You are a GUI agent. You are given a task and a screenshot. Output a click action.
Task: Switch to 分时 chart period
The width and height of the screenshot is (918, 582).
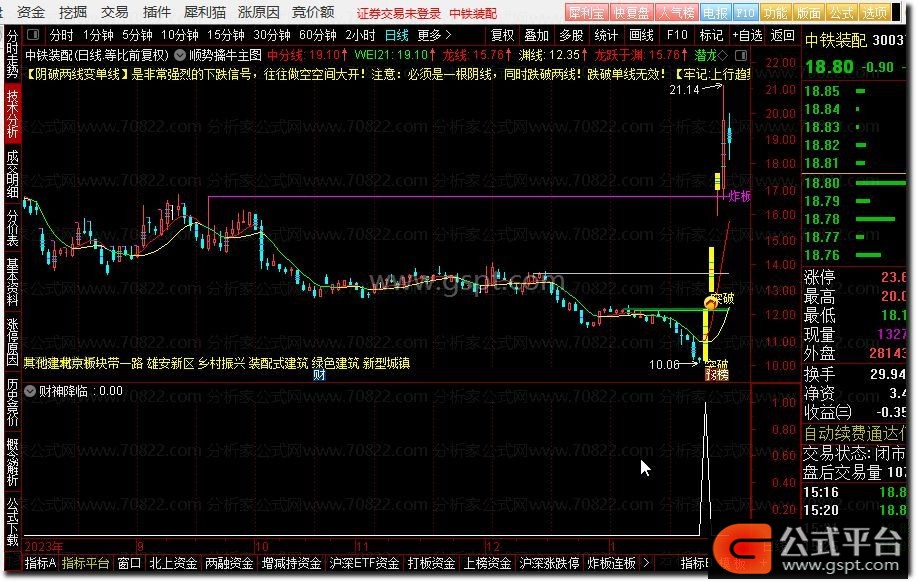coord(61,35)
